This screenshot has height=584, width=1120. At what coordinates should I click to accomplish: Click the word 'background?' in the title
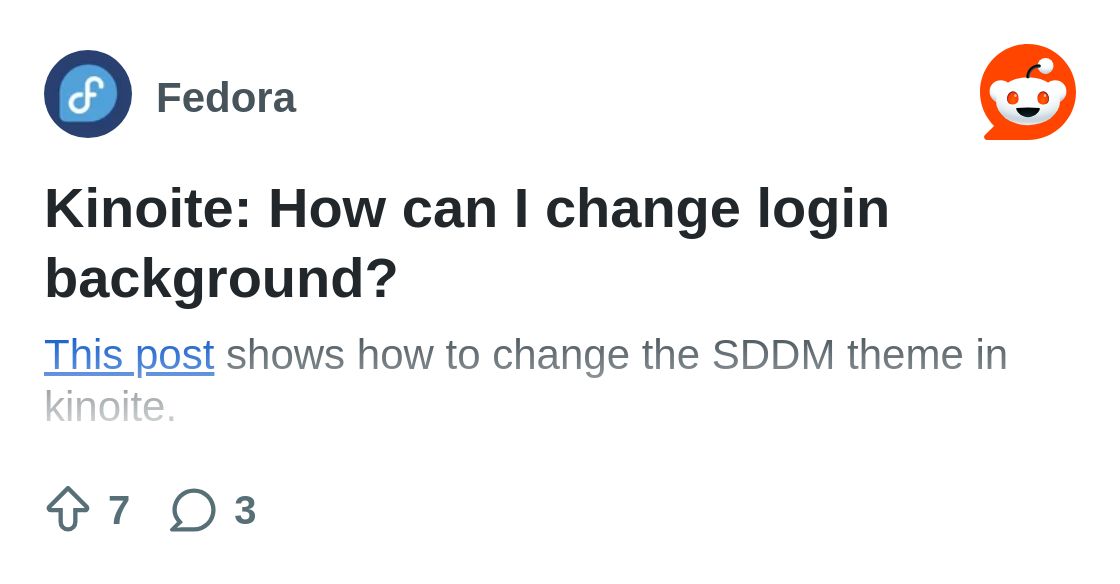(x=221, y=278)
